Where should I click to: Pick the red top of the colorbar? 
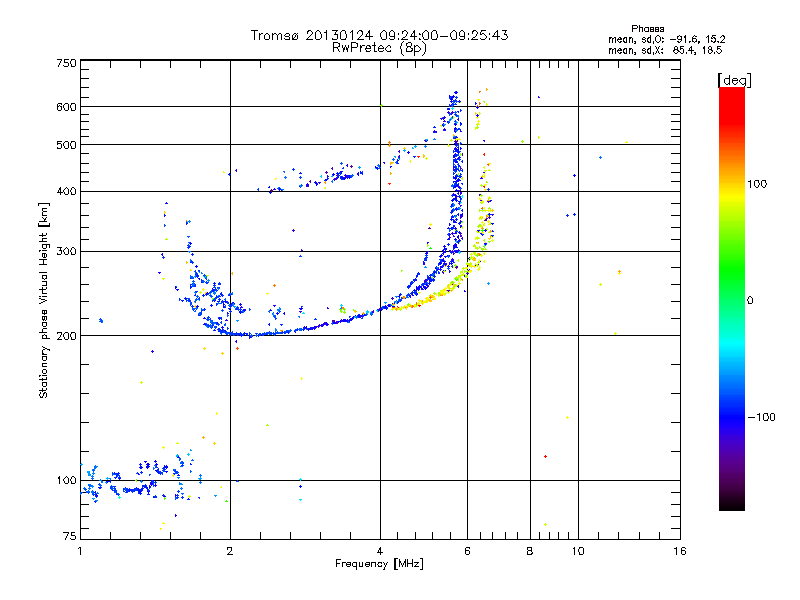[x=731, y=93]
